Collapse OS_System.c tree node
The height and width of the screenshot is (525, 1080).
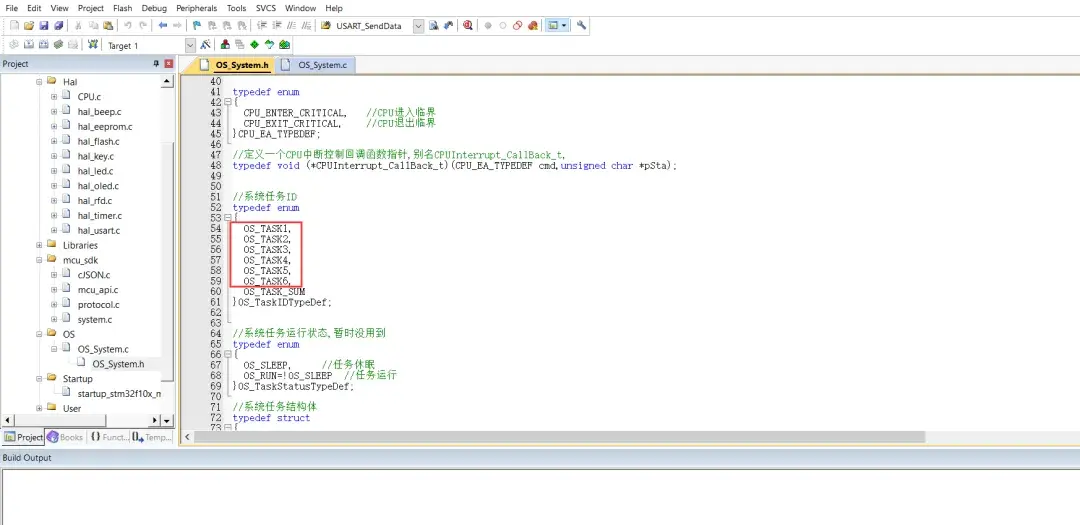coord(54,349)
